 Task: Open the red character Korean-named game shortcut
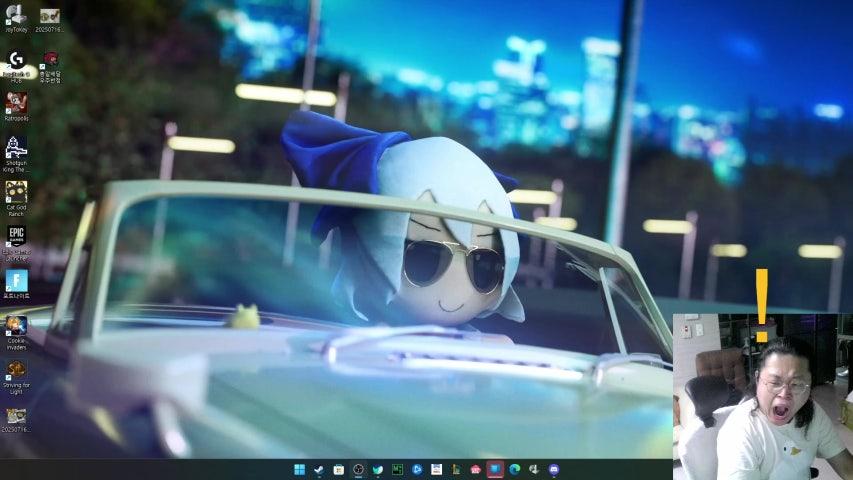coord(50,67)
